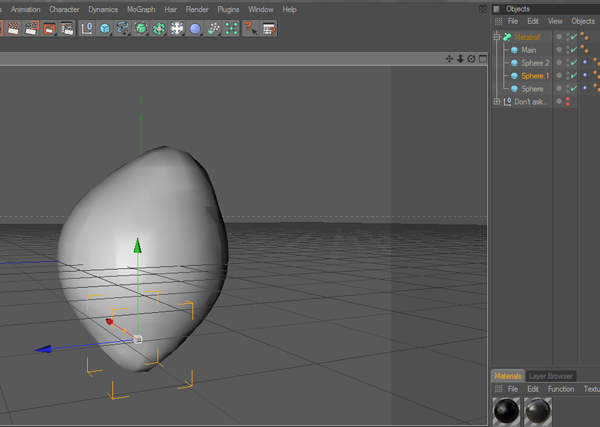Toggle the Sphere object green enable checkmark
Screen dimensions: 600x427
(x=574, y=88)
